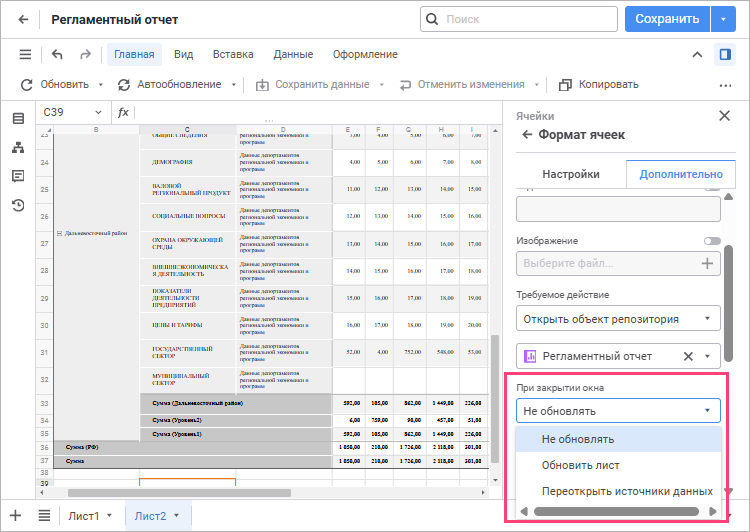750x532 pixels.
Task: Click the Выберите файл image field
Action: pyautogui.click(x=618, y=263)
